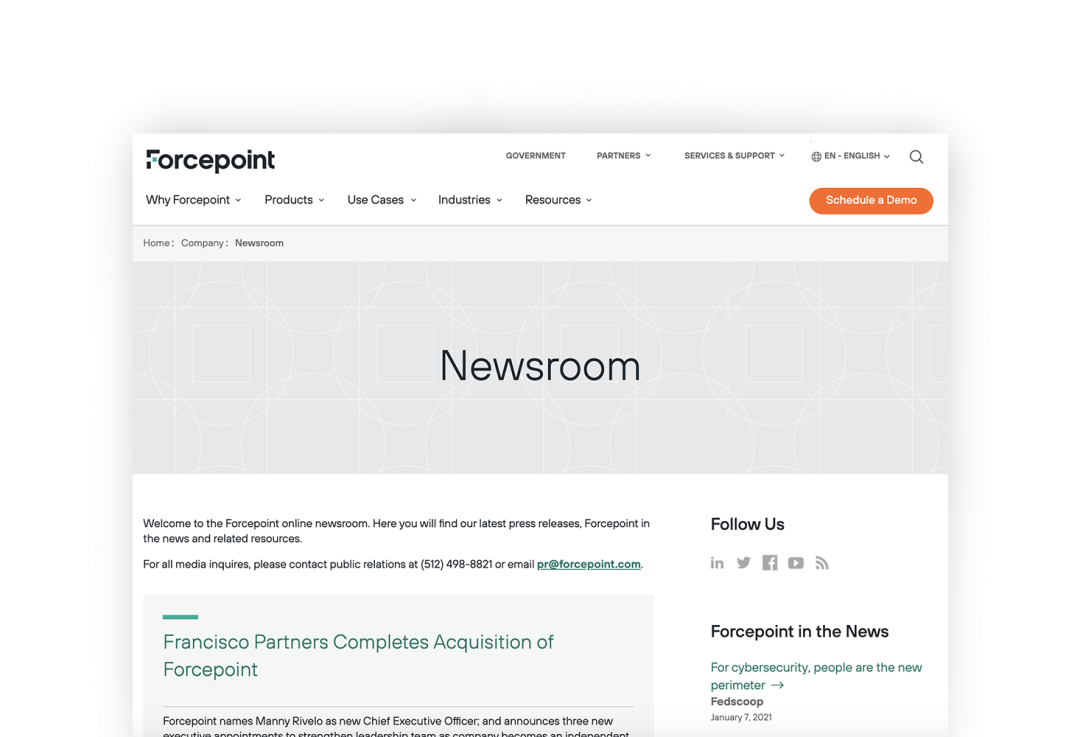Screen dimensions: 1080x737
Task: Go to Home breadcrumb
Action: coord(156,243)
